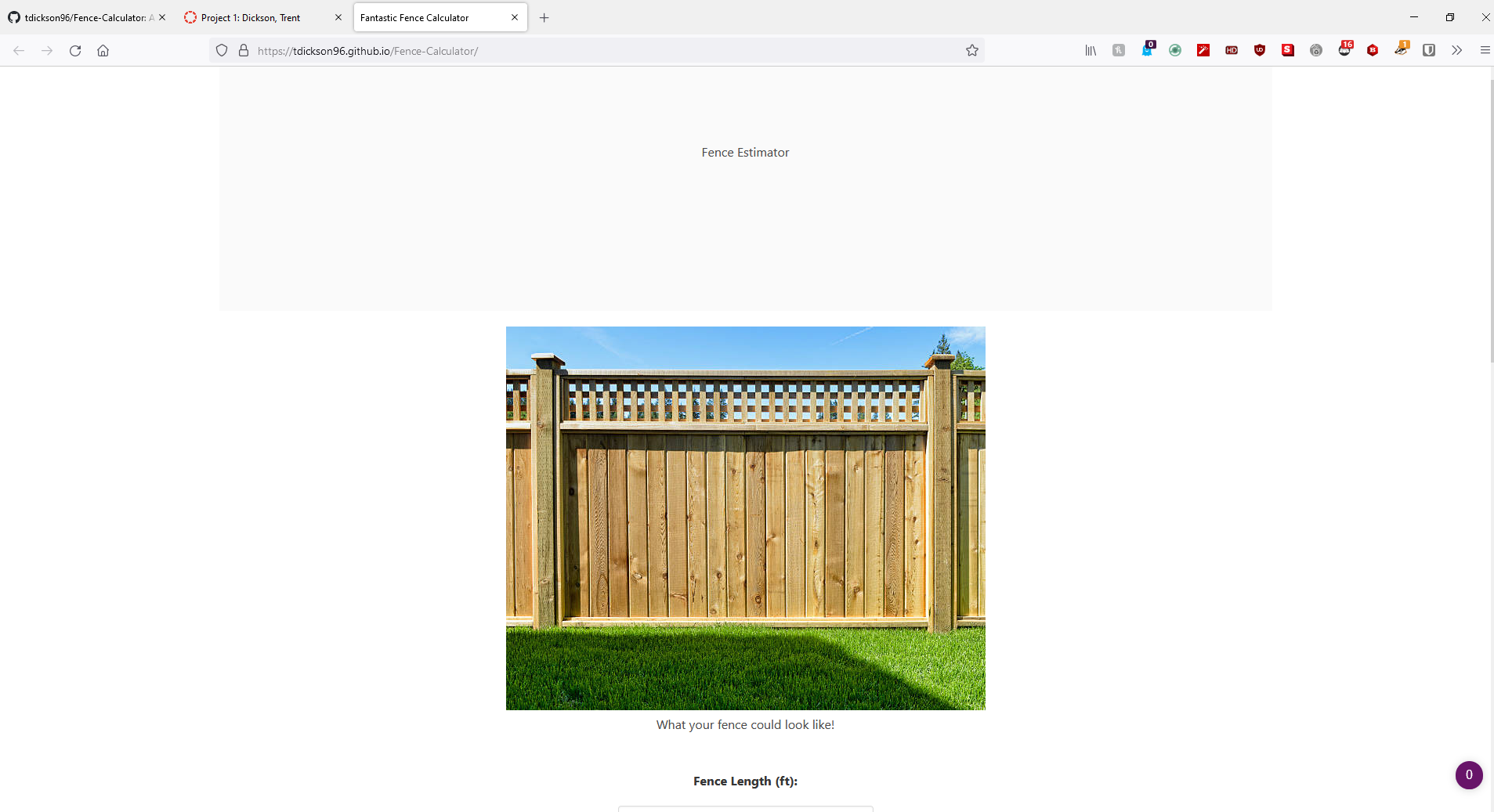1494x812 pixels.
Task: Open the Honey extension icon
Action: (x=1119, y=51)
